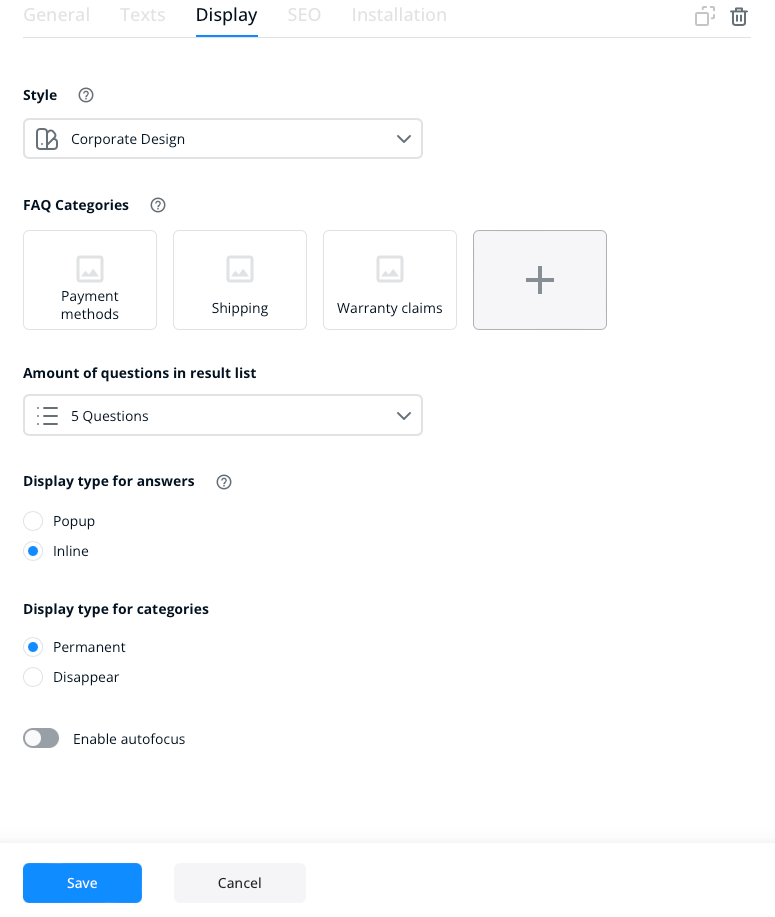Expand the 5 Questions amount dropdown

point(223,415)
